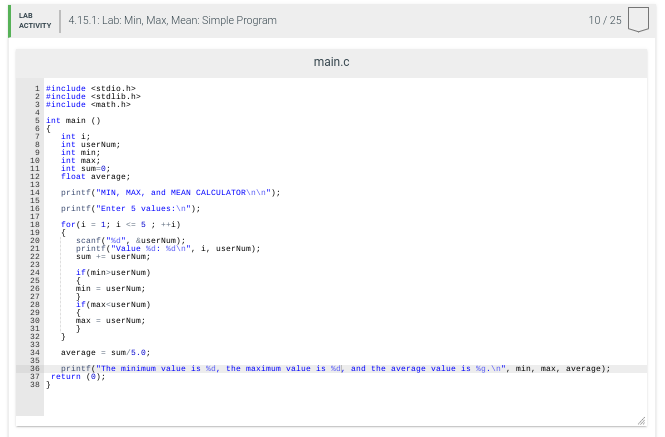Click line number 18 in gutter

pos(35,224)
